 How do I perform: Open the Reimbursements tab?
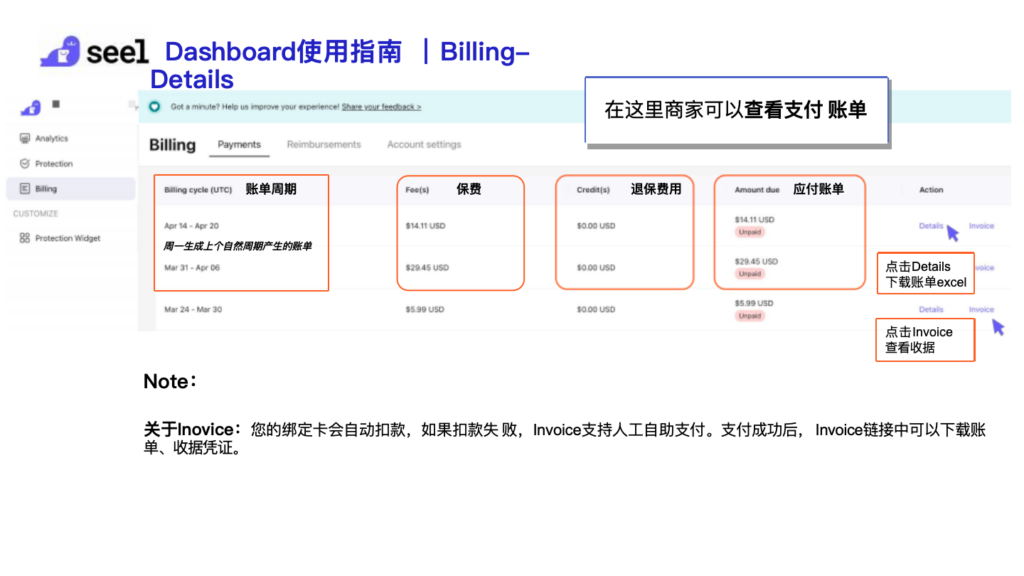coord(323,145)
